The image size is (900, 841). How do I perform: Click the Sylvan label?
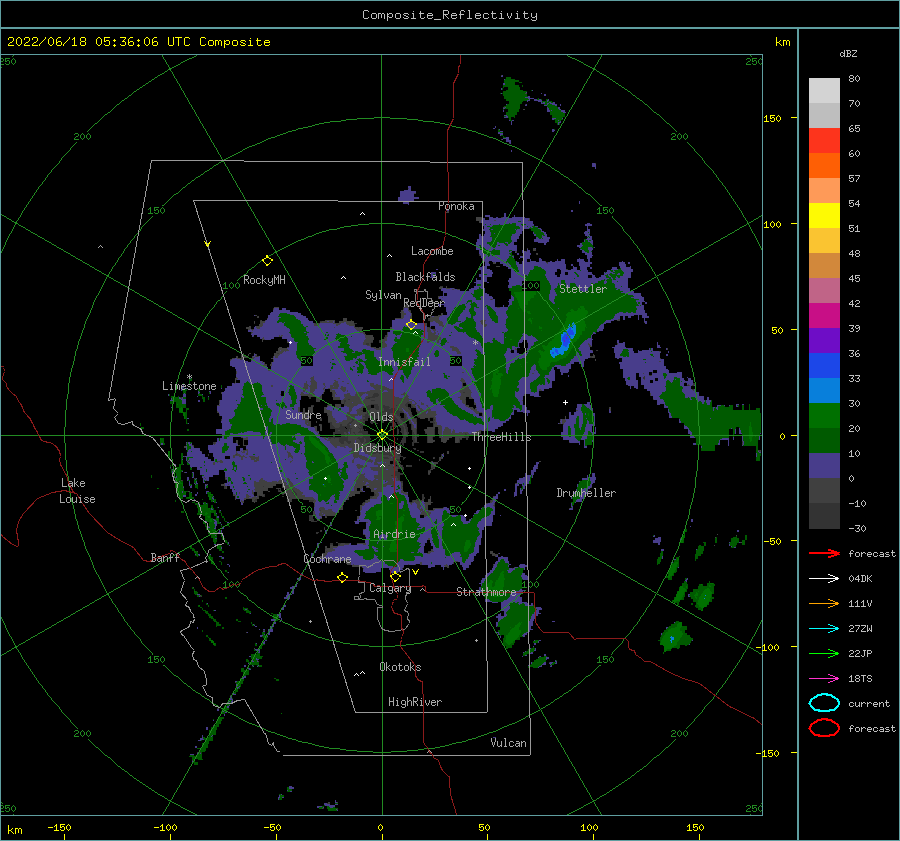[x=383, y=295]
